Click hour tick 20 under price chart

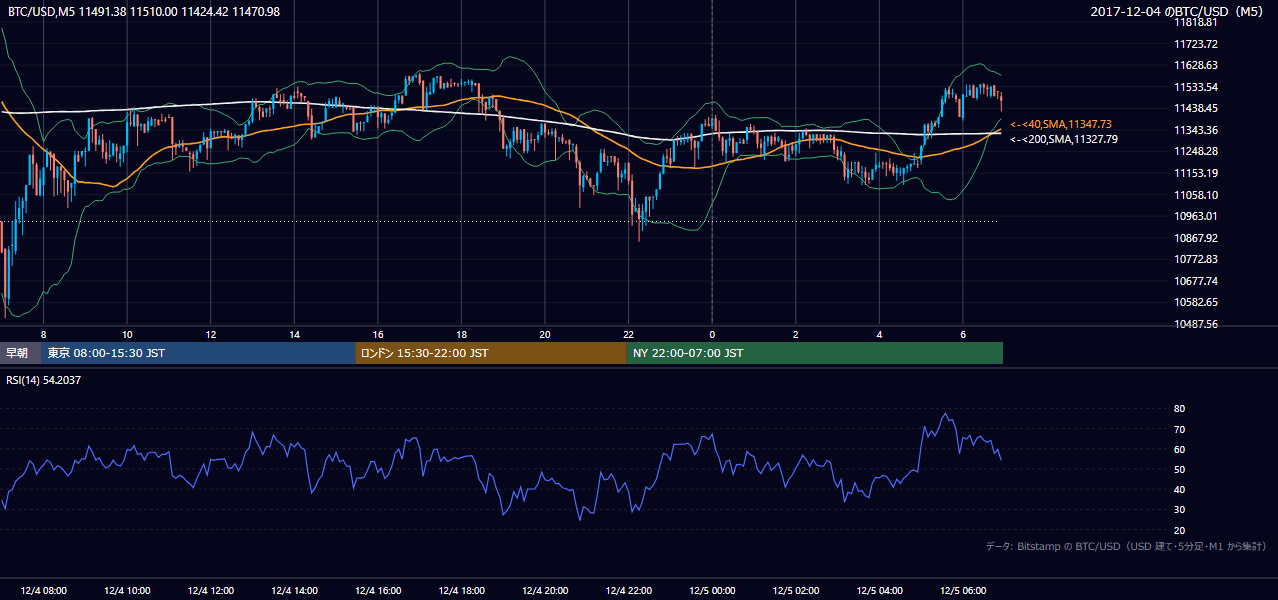pyautogui.click(x=545, y=334)
